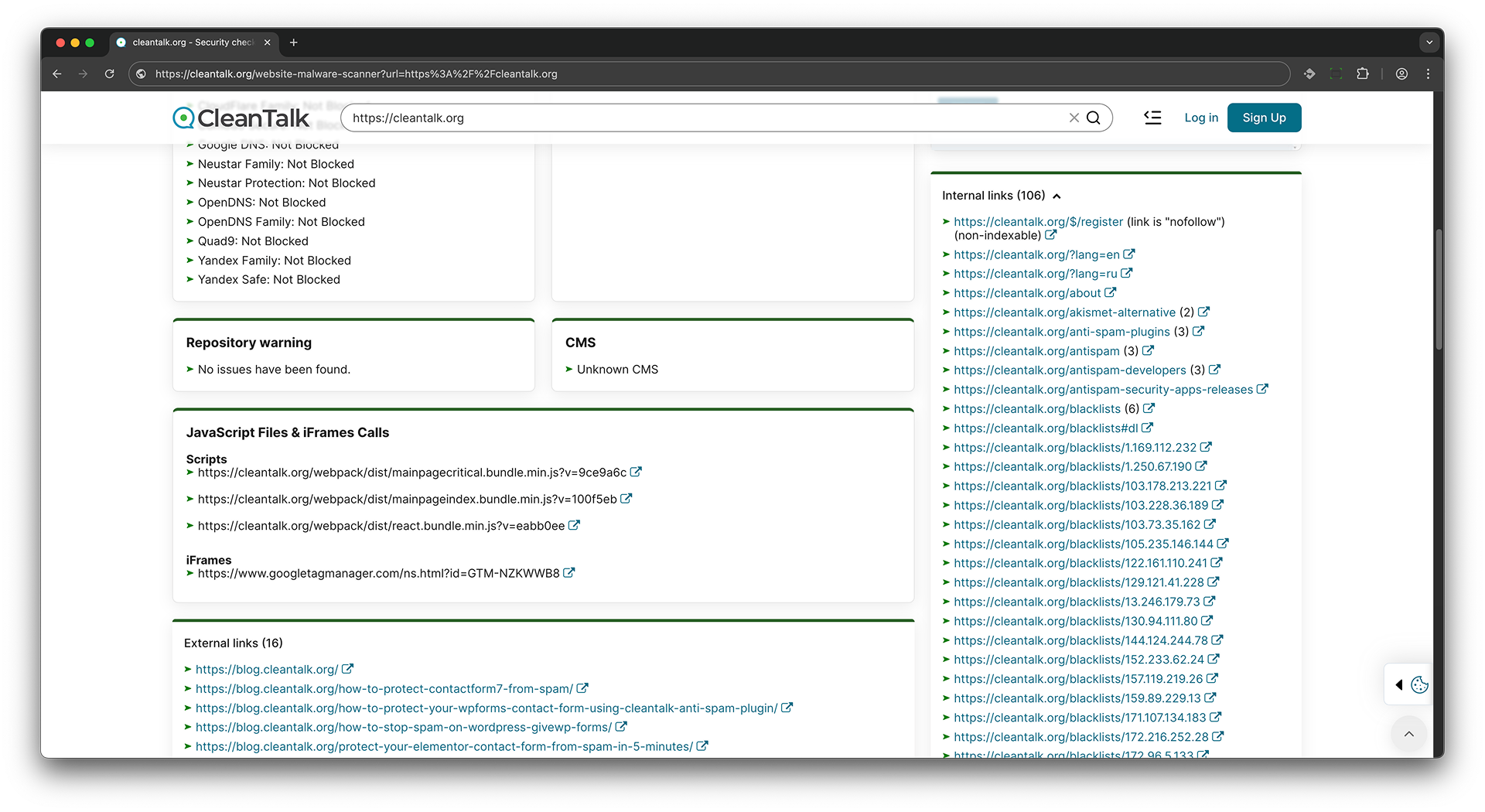Open external icon beside /about link
The height and width of the screenshot is (812, 1485).
(1111, 292)
